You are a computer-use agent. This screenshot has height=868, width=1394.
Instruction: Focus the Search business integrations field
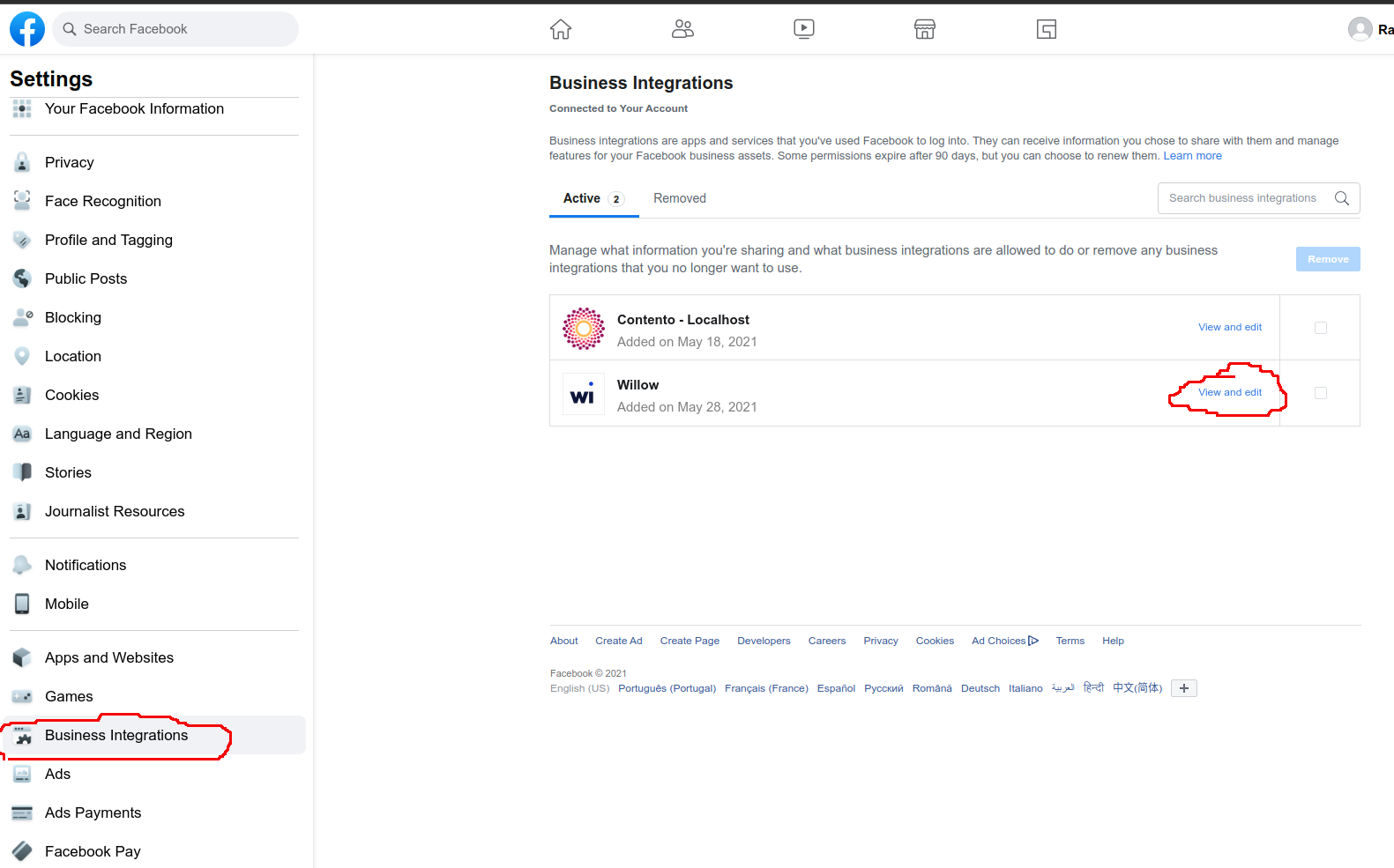click(1259, 198)
